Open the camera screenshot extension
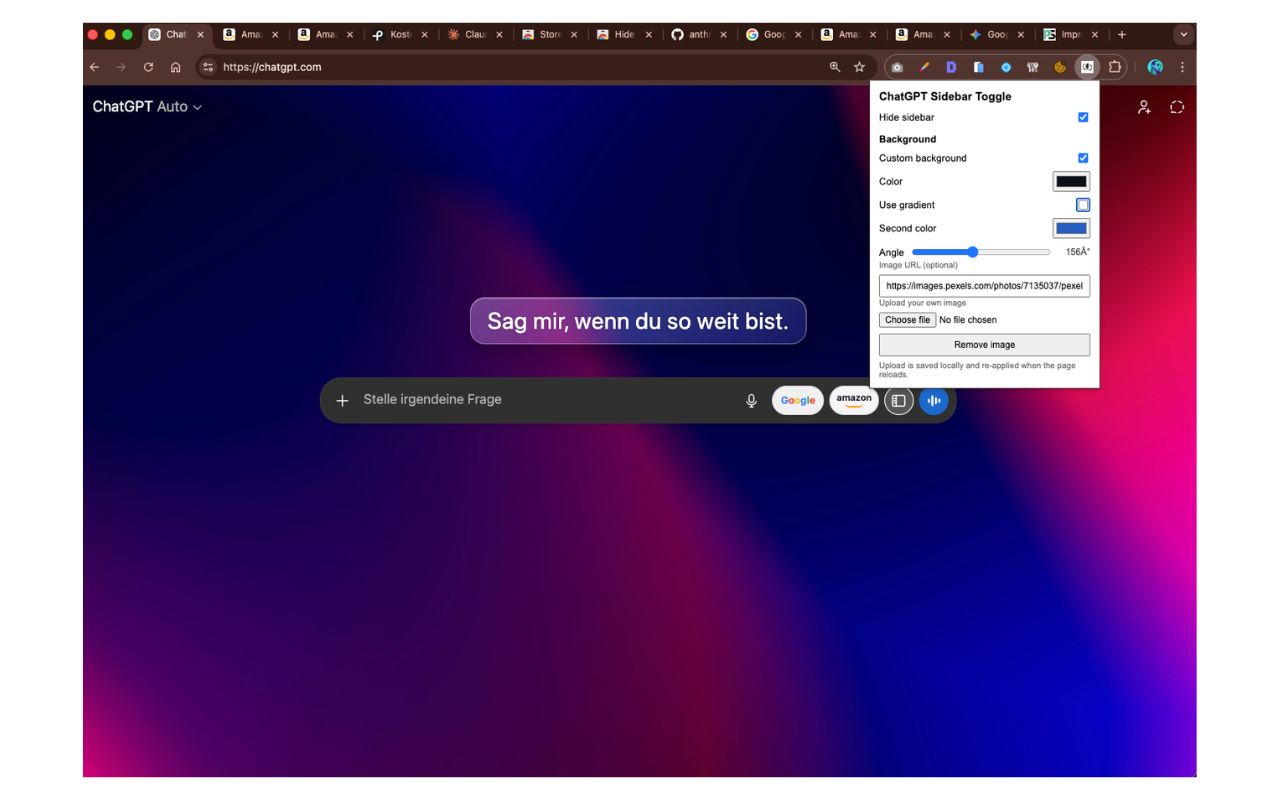1280x800 pixels. tap(897, 67)
